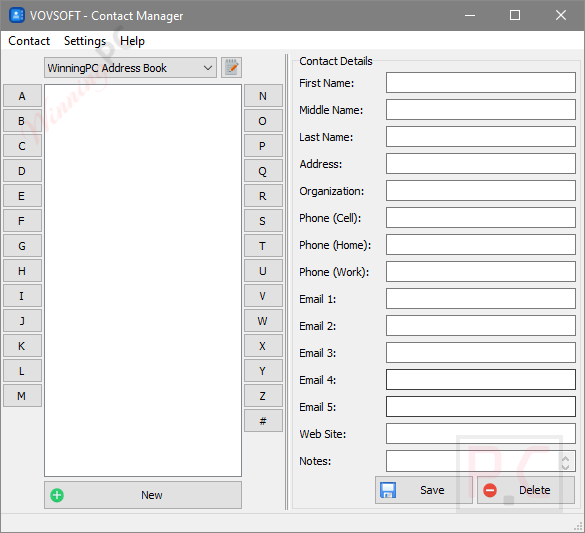This screenshot has height=533, width=585.
Task: Focus the Phone (Cell) field
Action: click(x=481, y=217)
